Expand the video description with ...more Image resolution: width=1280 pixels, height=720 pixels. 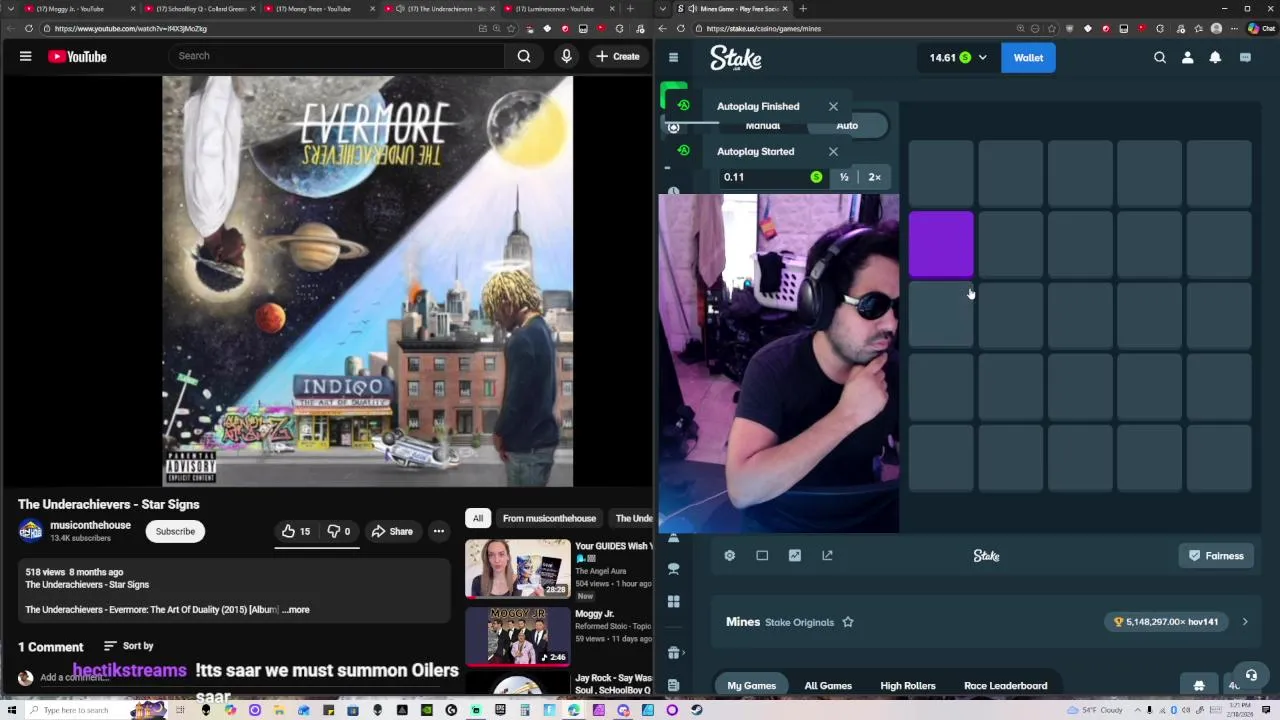click(296, 609)
